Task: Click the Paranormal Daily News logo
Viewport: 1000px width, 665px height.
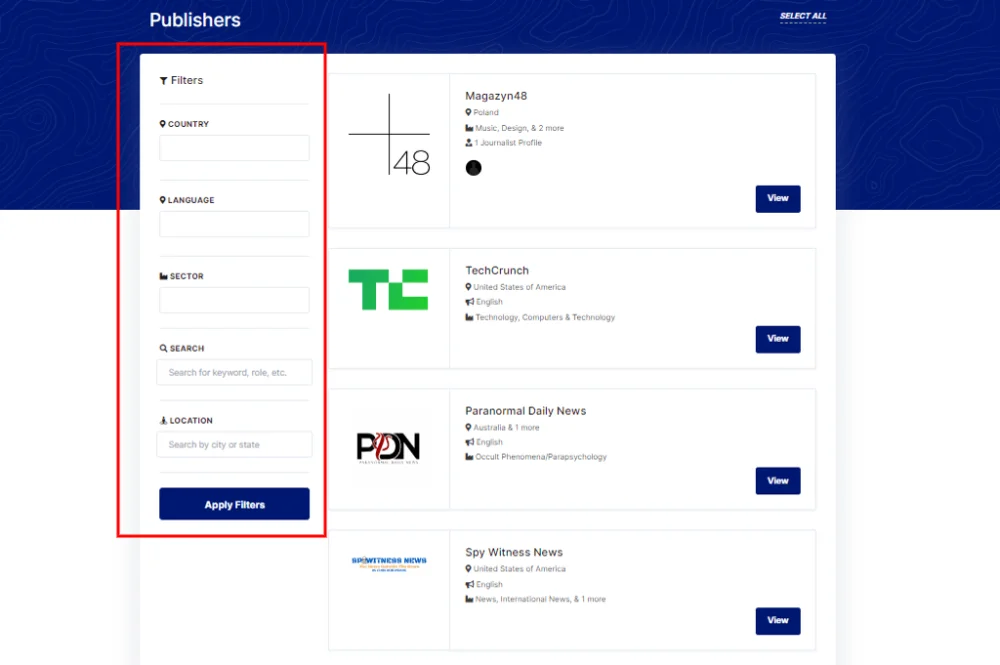Action: tap(388, 447)
